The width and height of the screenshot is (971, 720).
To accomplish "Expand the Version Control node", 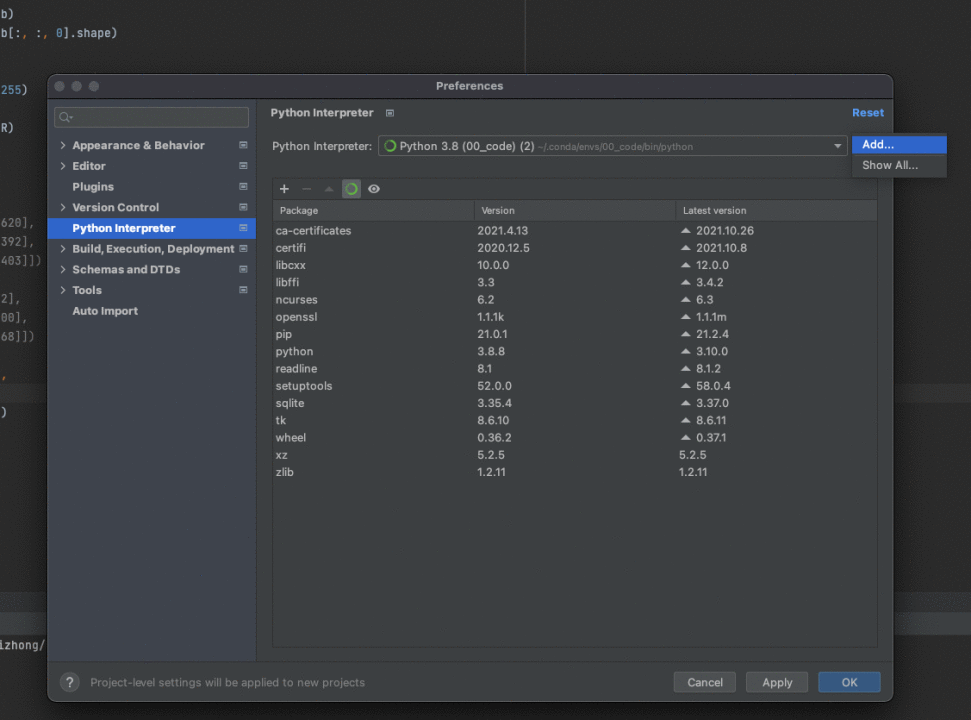I will 63,207.
